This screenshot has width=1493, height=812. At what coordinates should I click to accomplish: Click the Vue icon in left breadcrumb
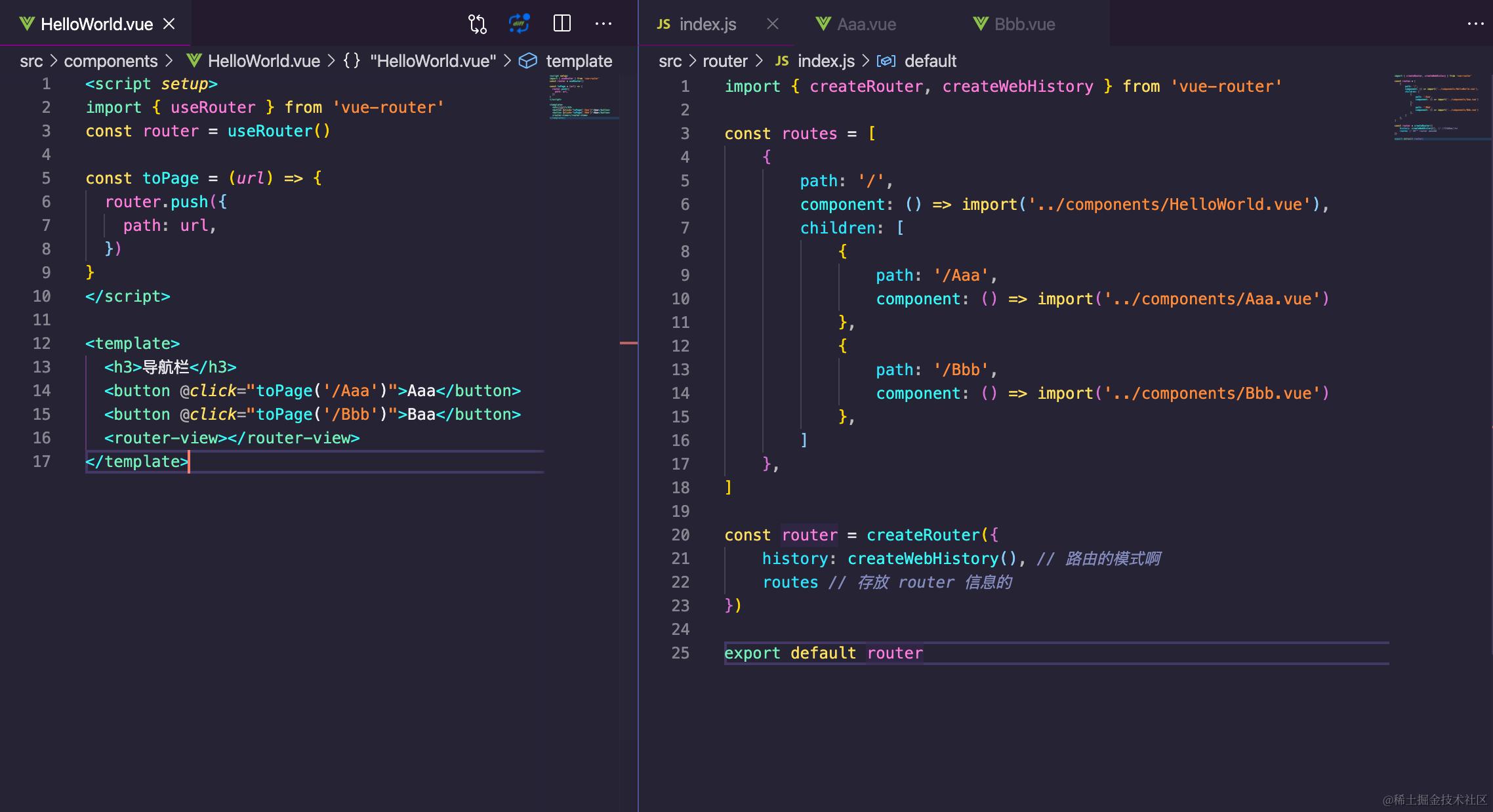[194, 60]
